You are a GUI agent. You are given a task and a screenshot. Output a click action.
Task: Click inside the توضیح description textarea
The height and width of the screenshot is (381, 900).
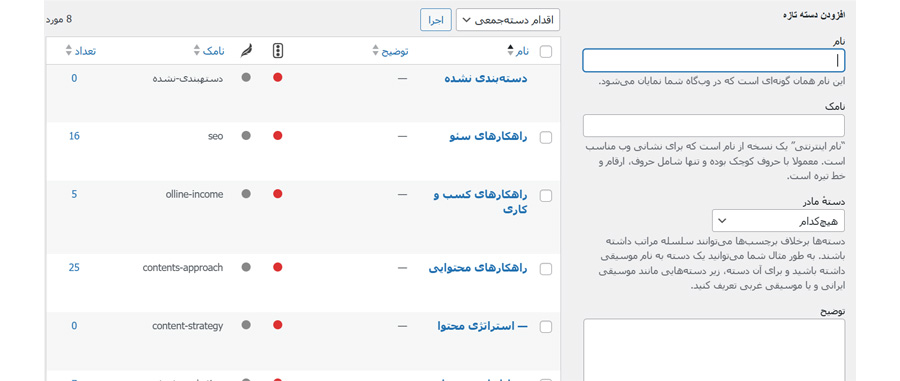pos(714,350)
